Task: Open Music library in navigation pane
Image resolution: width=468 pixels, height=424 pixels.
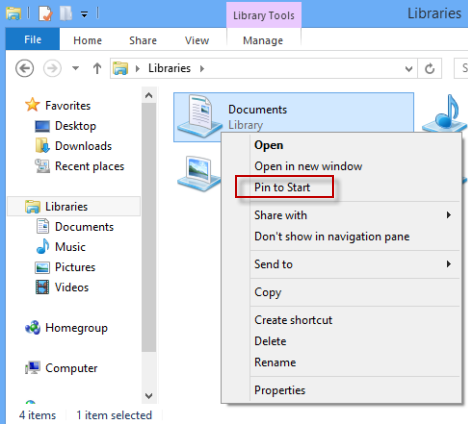Action: point(70,247)
